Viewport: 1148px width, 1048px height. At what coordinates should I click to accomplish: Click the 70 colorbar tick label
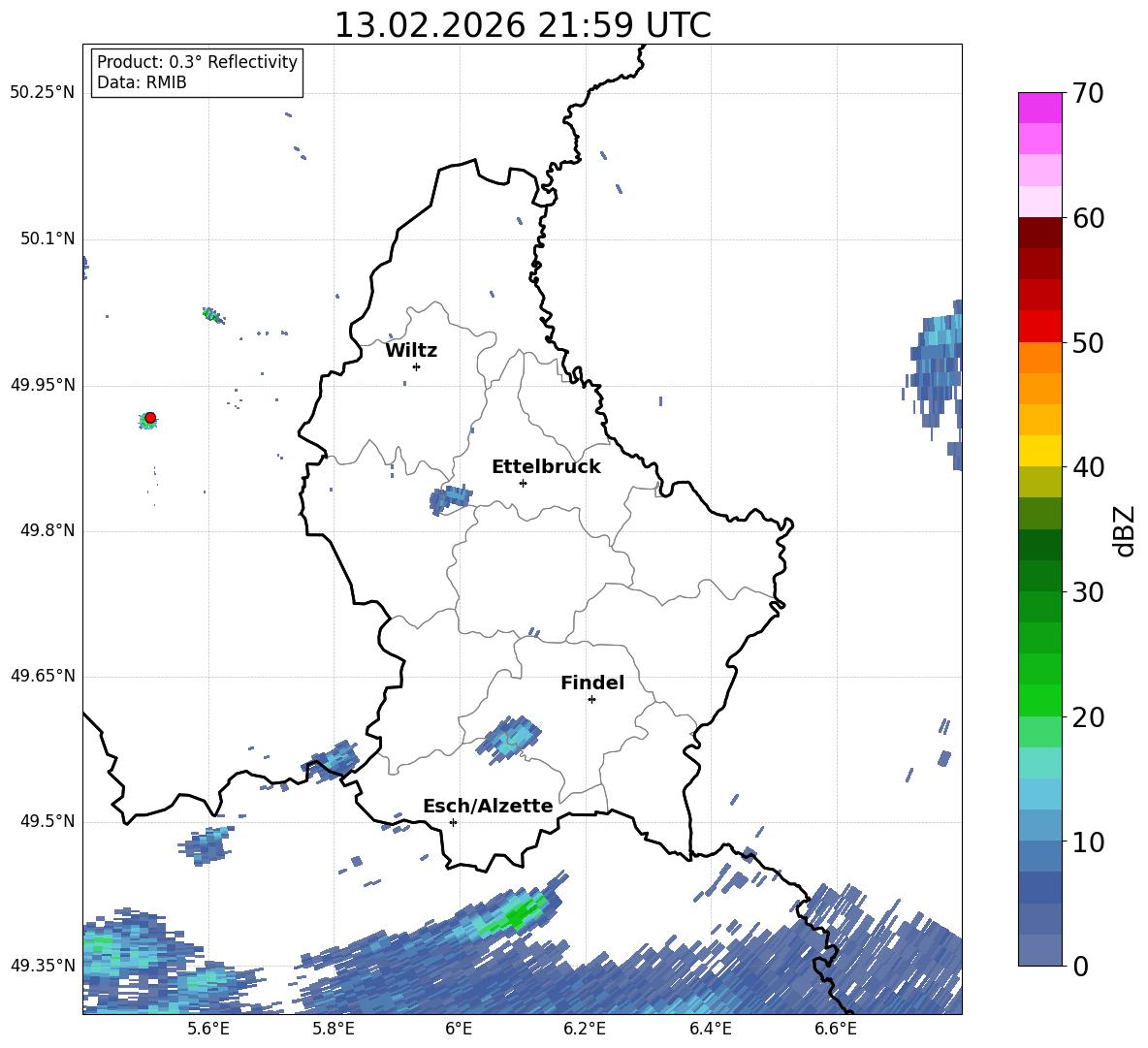tap(1088, 93)
